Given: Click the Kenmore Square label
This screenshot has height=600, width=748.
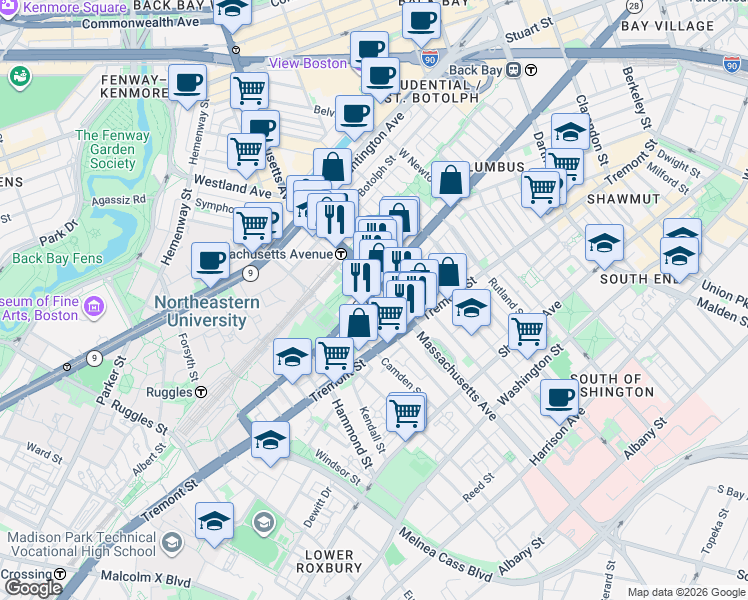Looking at the screenshot, I should 75,8.
